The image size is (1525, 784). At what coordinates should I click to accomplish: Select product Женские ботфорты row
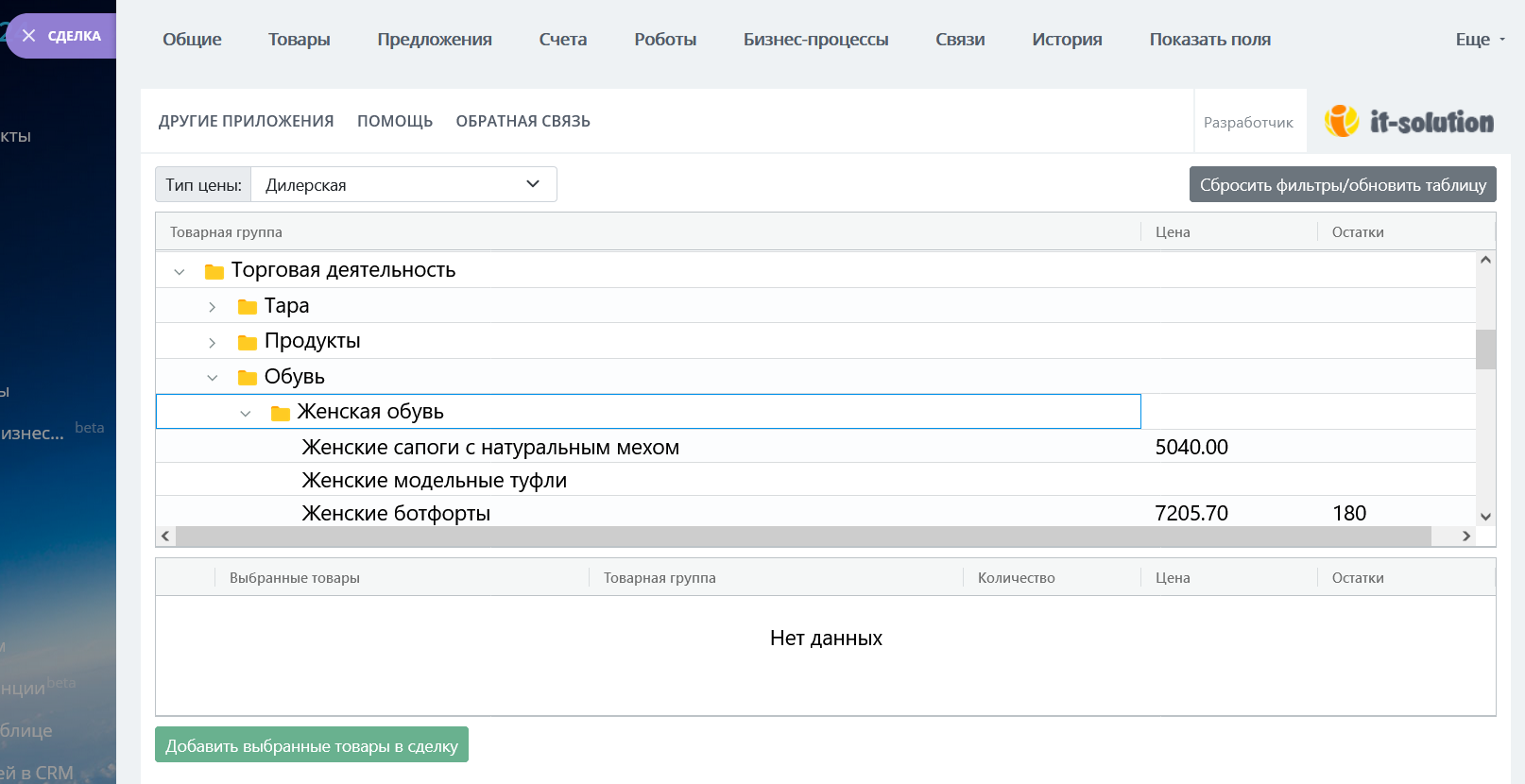click(396, 513)
